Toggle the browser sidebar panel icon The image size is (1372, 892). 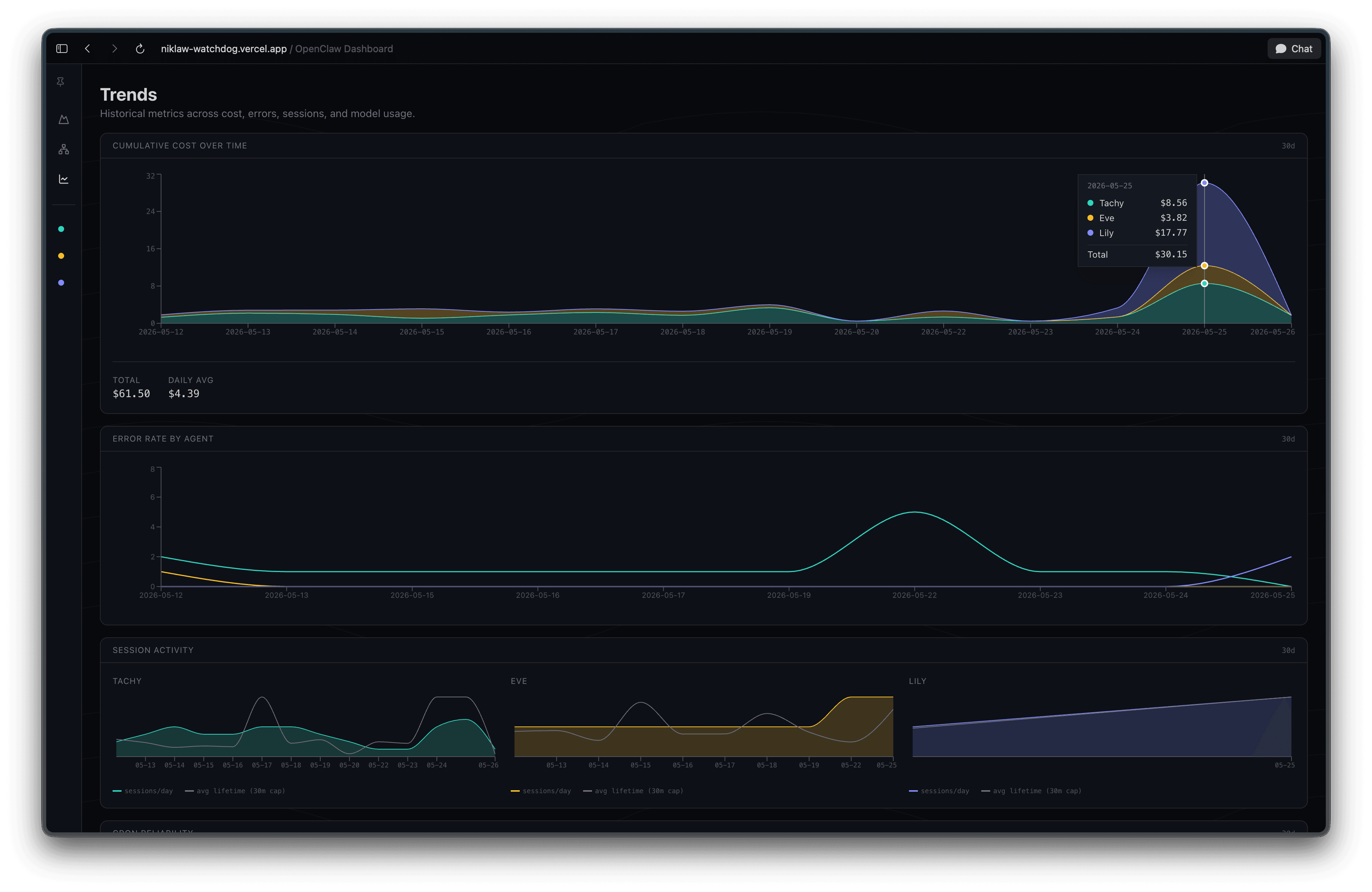(x=62, y=49)
